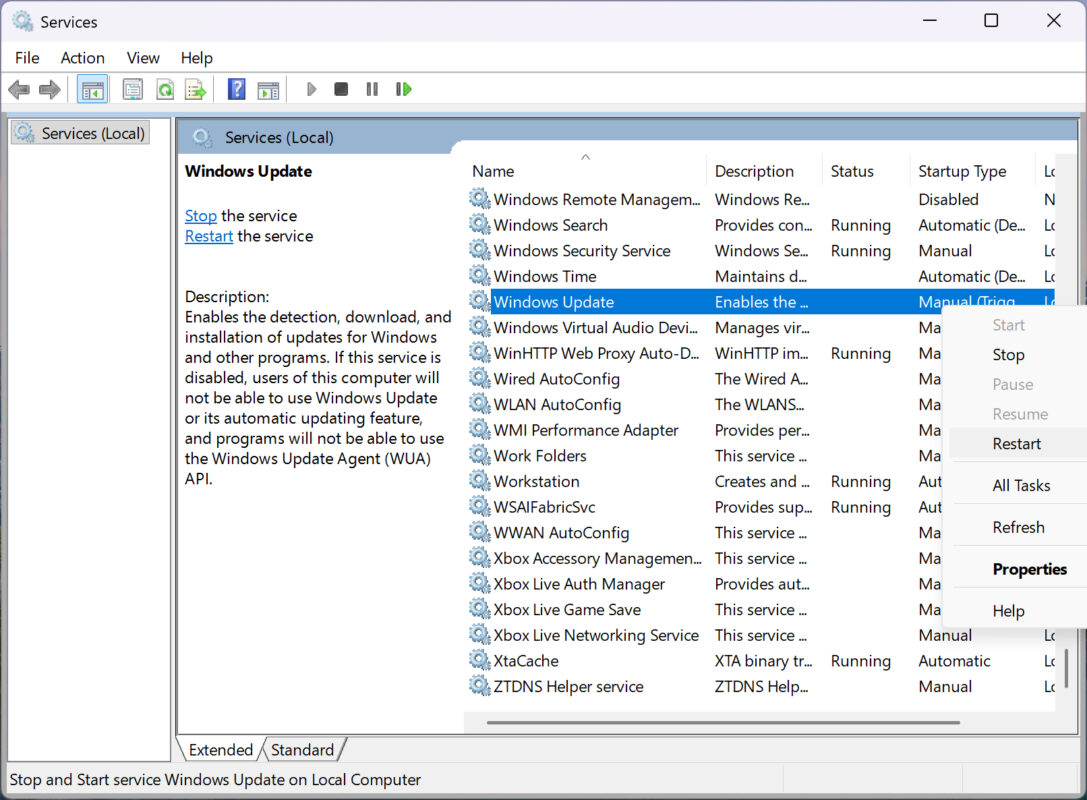
Task: Select the WSAIFabricSvc service
Action: tap(704, 507)
